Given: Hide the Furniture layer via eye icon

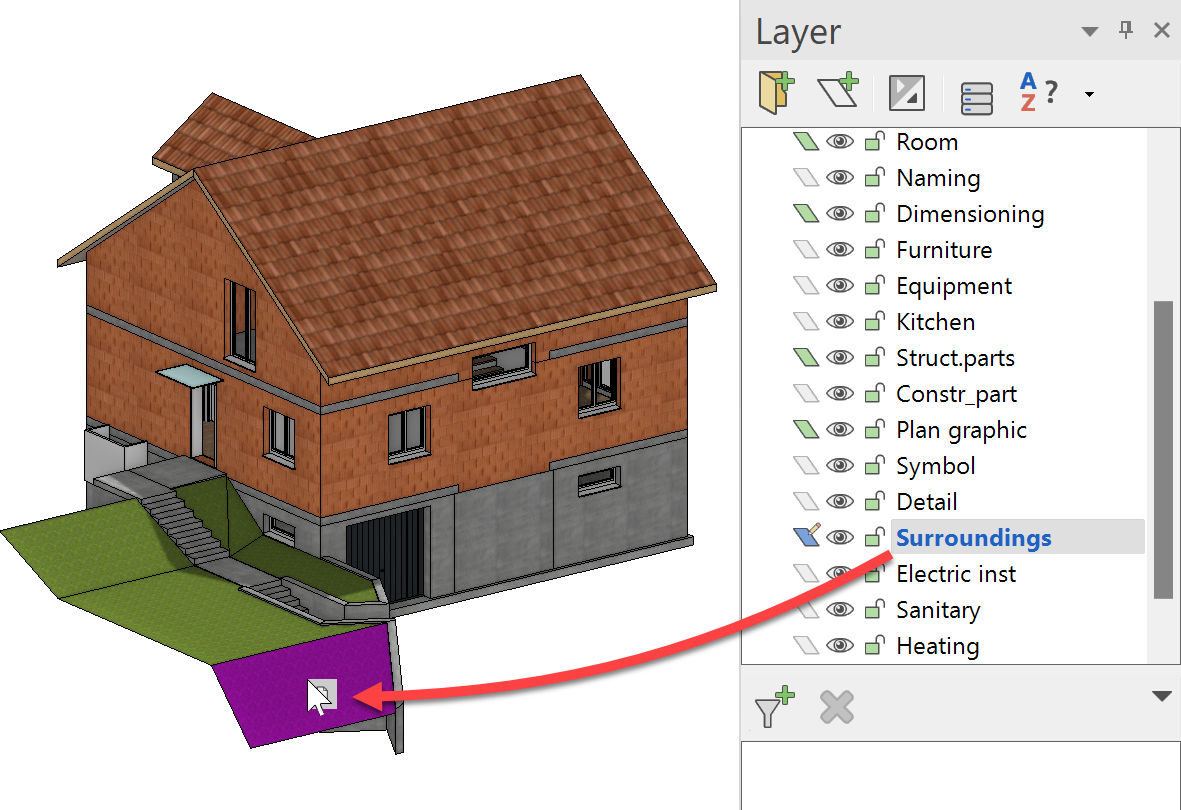Looking at the screenshot, I should click(x=840, y=250).
